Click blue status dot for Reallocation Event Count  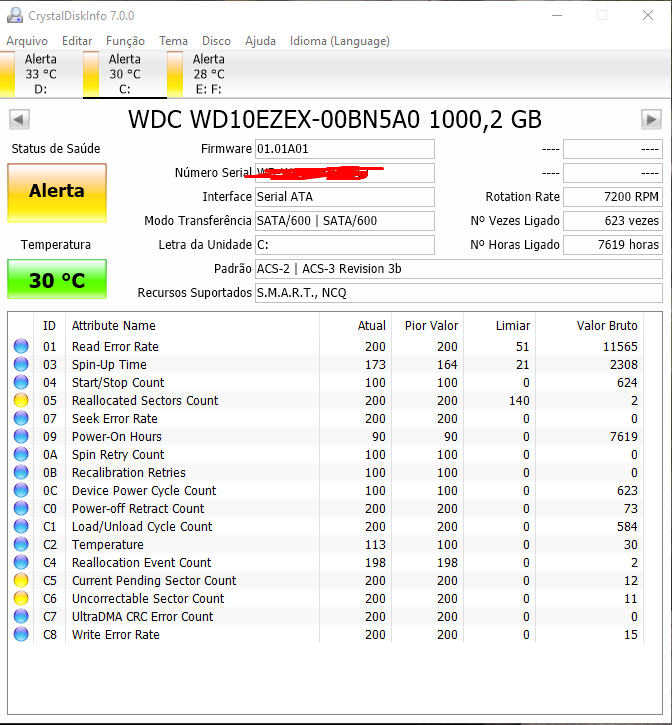click(21, 563)
